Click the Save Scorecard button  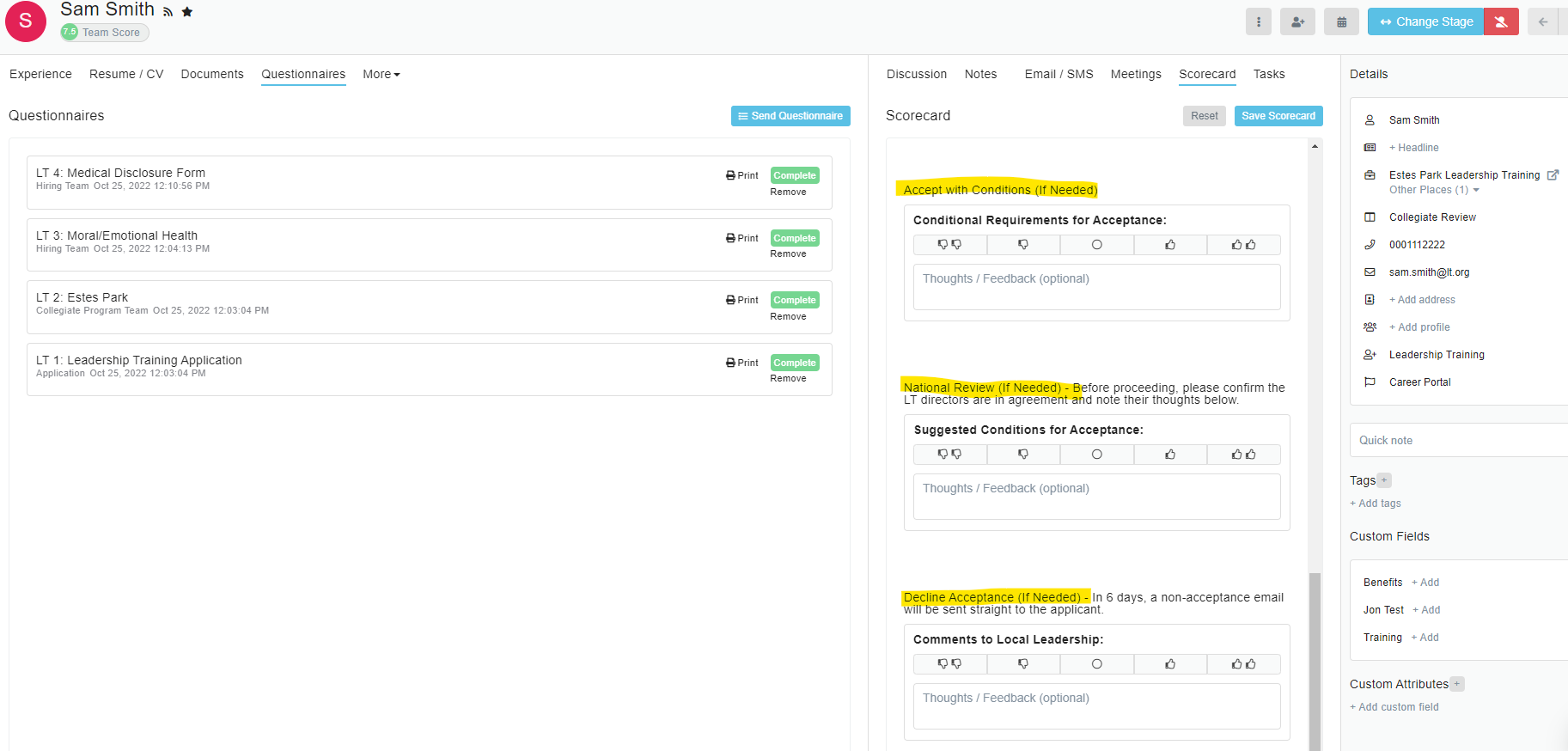pos(1278,116)
